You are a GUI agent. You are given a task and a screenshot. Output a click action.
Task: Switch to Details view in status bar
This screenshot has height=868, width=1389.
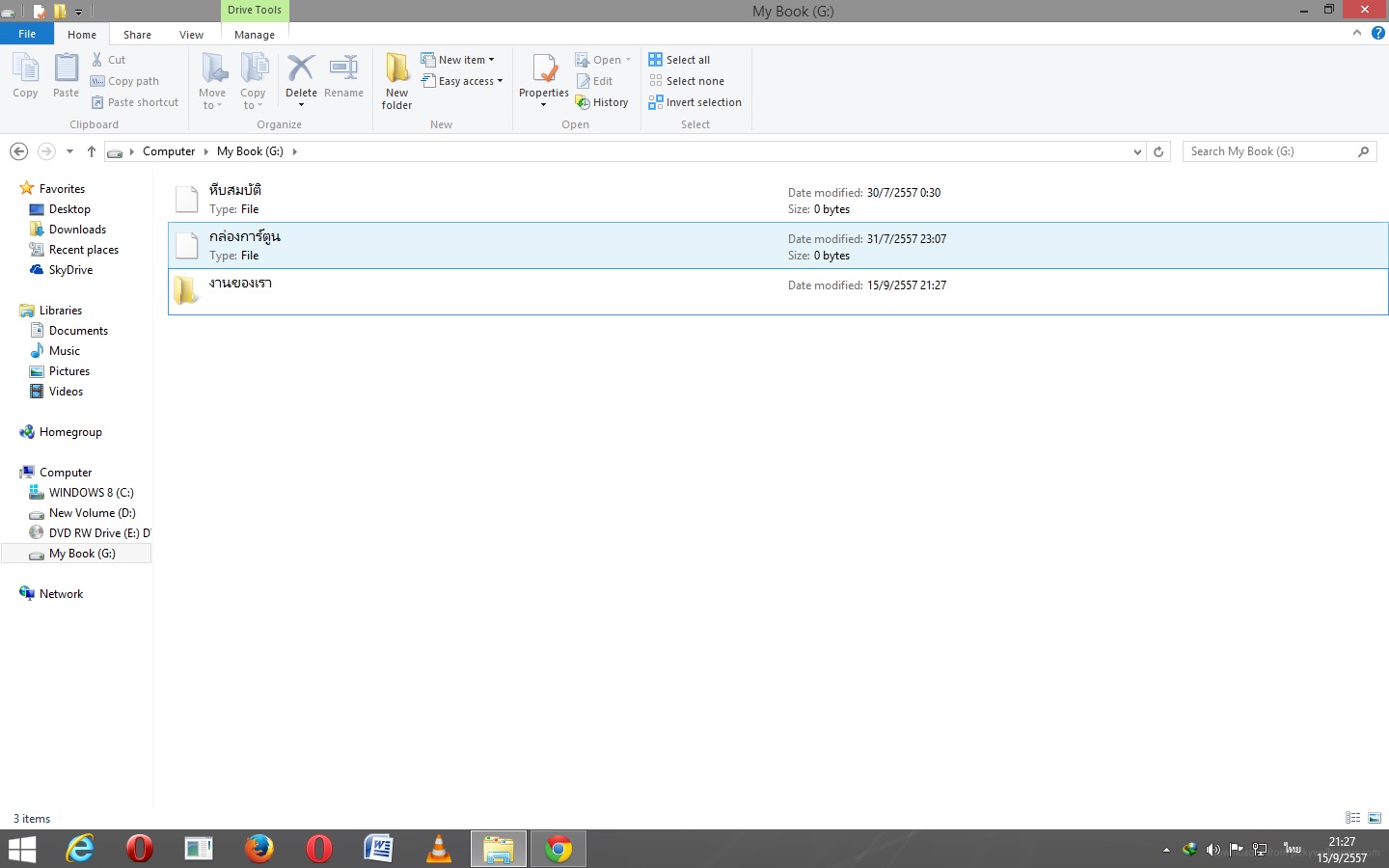[1352, 818]
